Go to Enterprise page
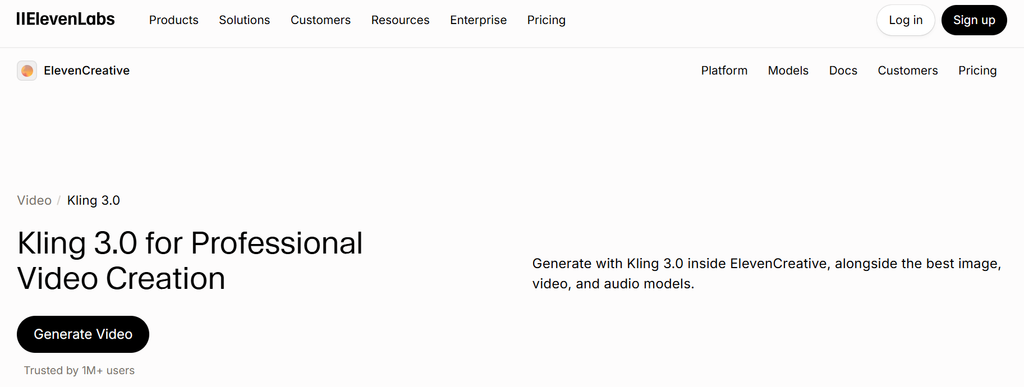 click(478, 20)
